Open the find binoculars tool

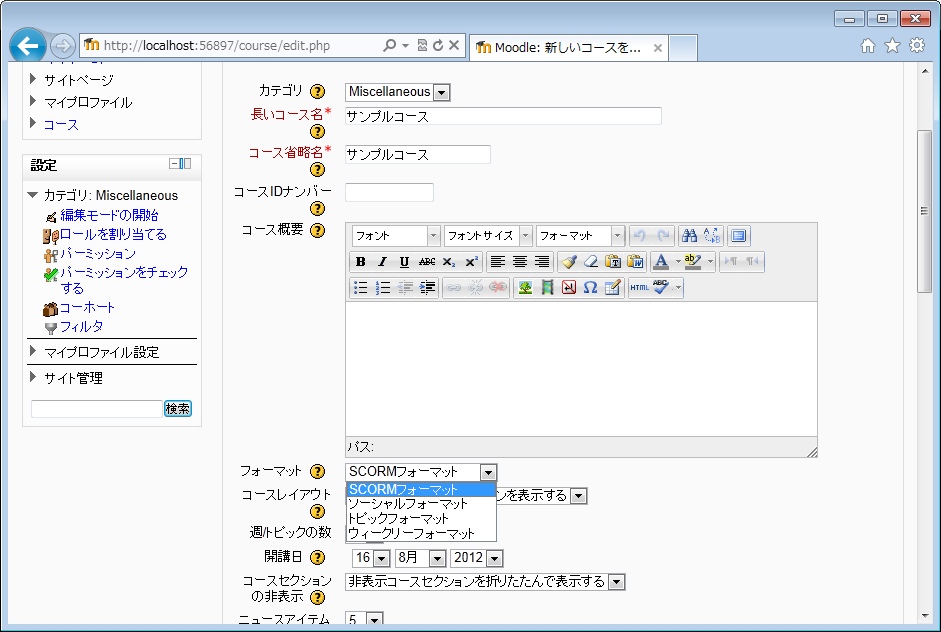689,236
